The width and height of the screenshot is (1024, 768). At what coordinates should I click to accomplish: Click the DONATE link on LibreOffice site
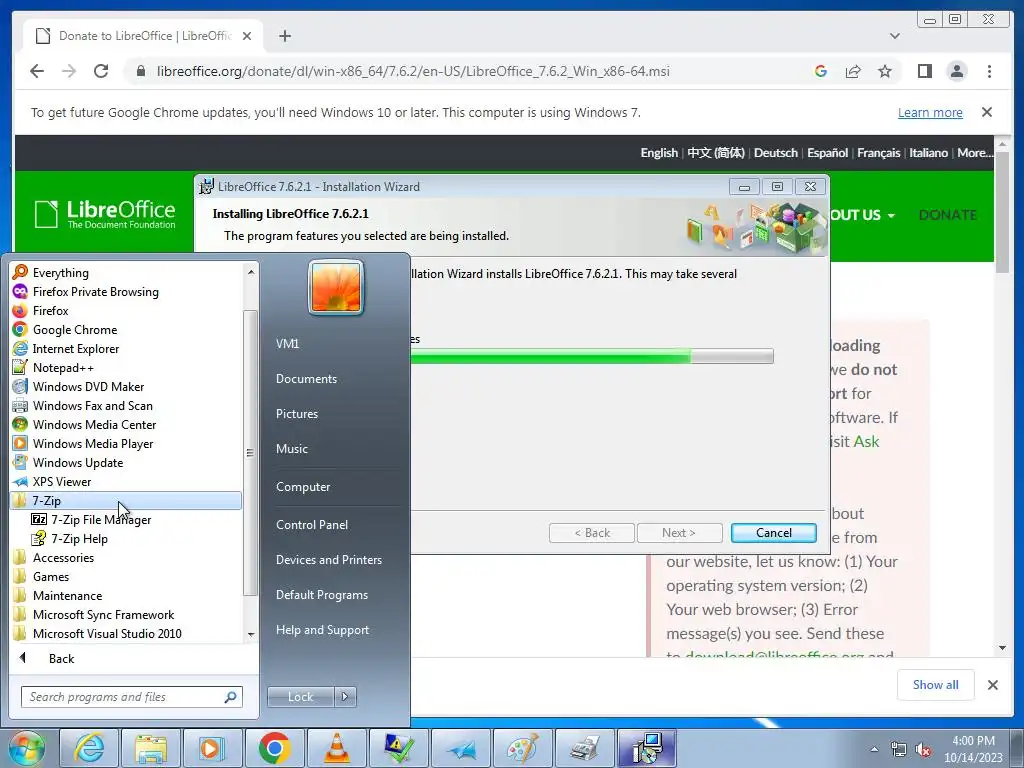(x=948, y=215)
